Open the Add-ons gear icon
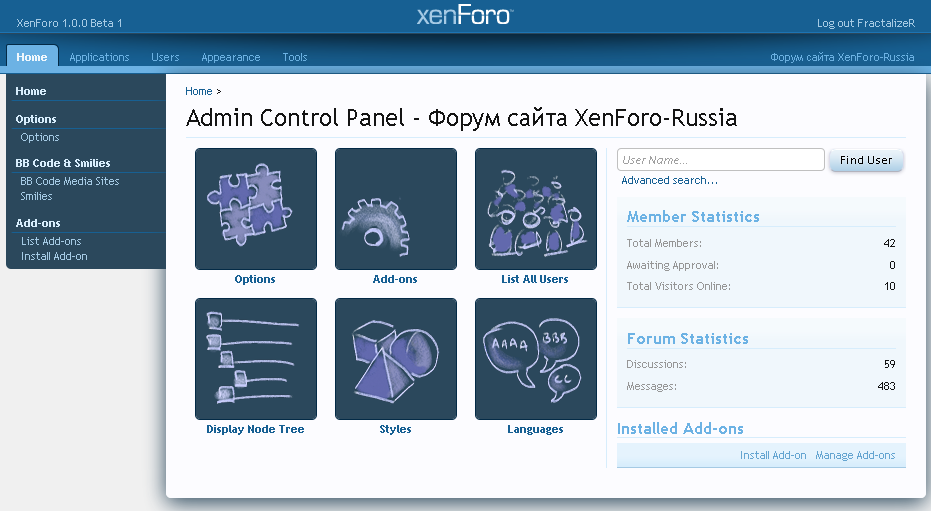The image size is (931, 511). [396, 209]
